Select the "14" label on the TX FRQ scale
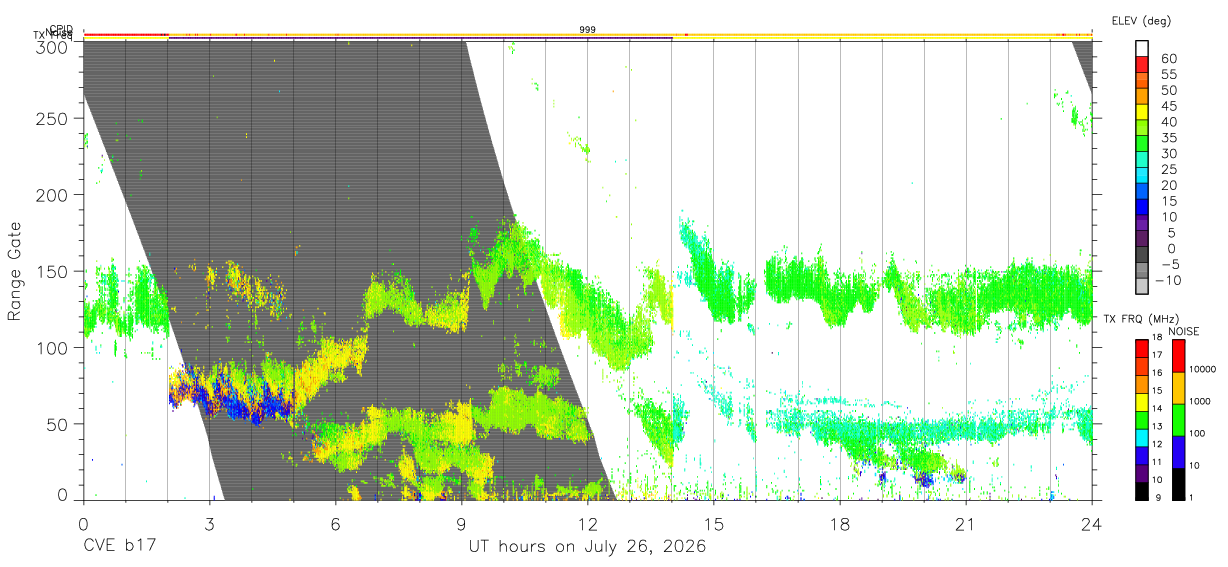The width and height of the screenshot is (1228, 567). [x=1159, y=409]
